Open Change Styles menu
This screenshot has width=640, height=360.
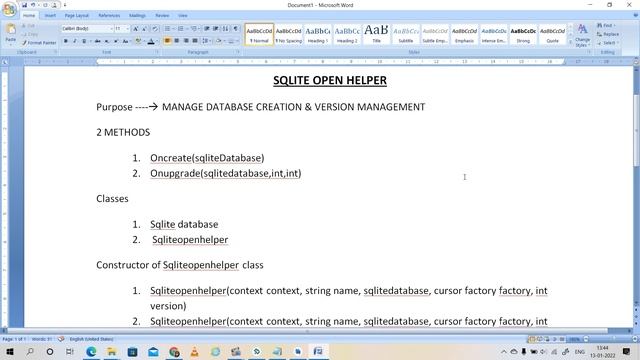(582, 36)
